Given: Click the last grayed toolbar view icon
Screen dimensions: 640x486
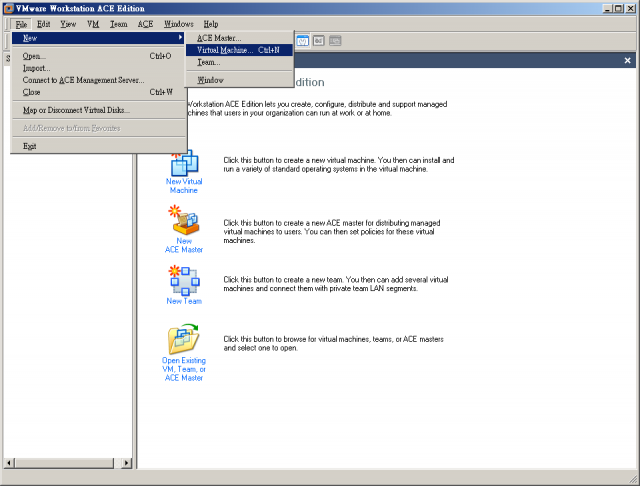Looking at the screenshot, I should click(x=335, y=41).
